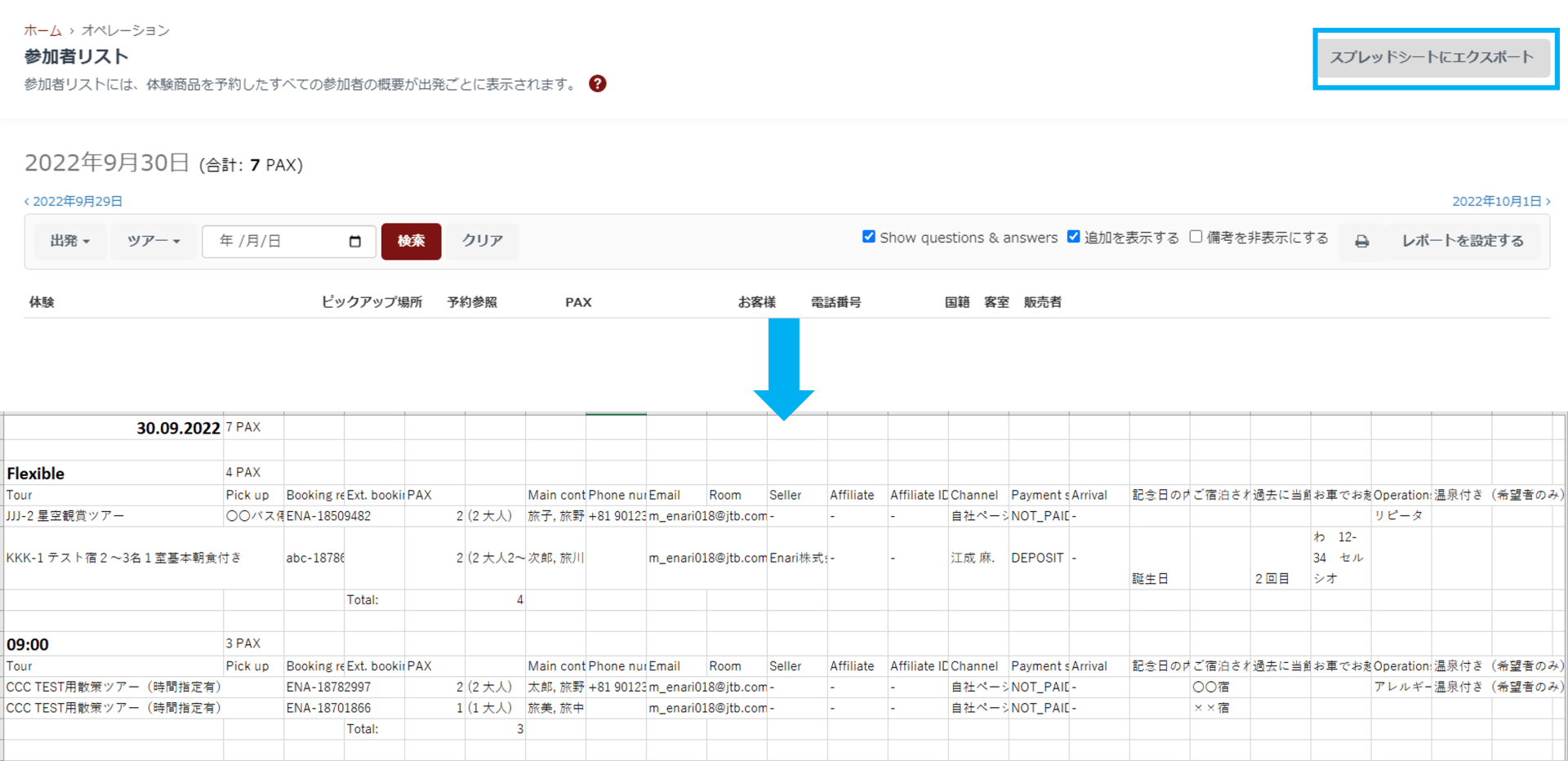The height and width of the screenshot is (761, 1568).
Task: Click the 検索 search button
Action: [411, 242]
